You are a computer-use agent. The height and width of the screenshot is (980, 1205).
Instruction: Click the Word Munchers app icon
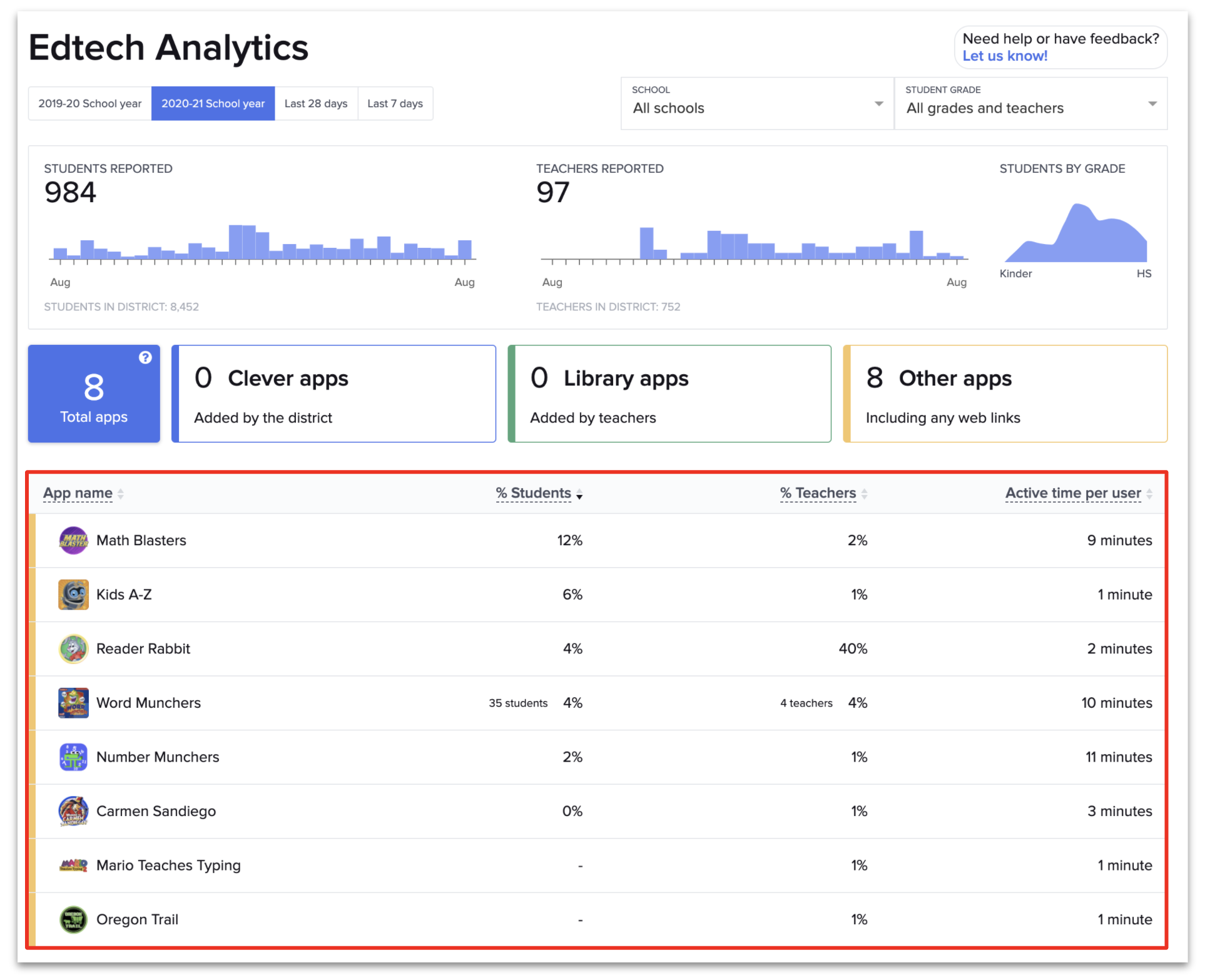[73, 702]
